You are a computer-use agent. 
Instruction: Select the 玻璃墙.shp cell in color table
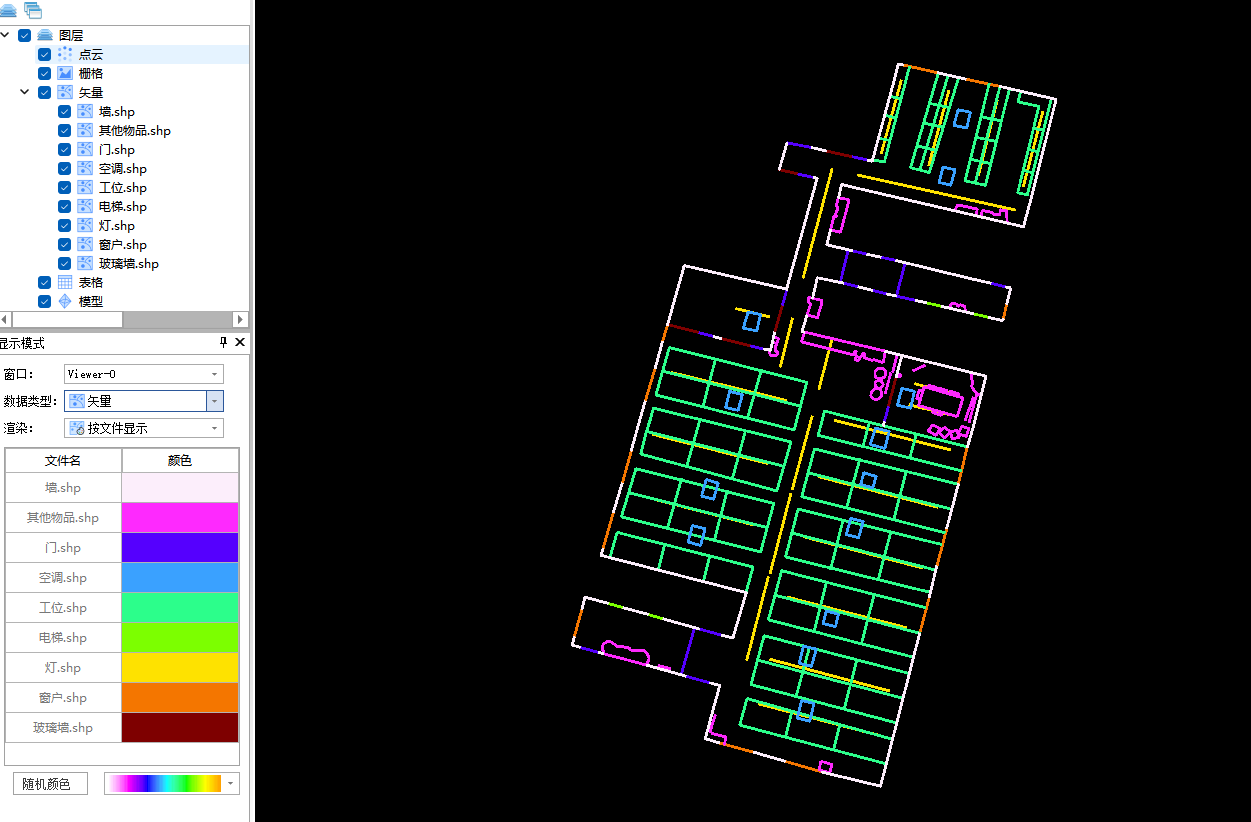click(63, 728)
